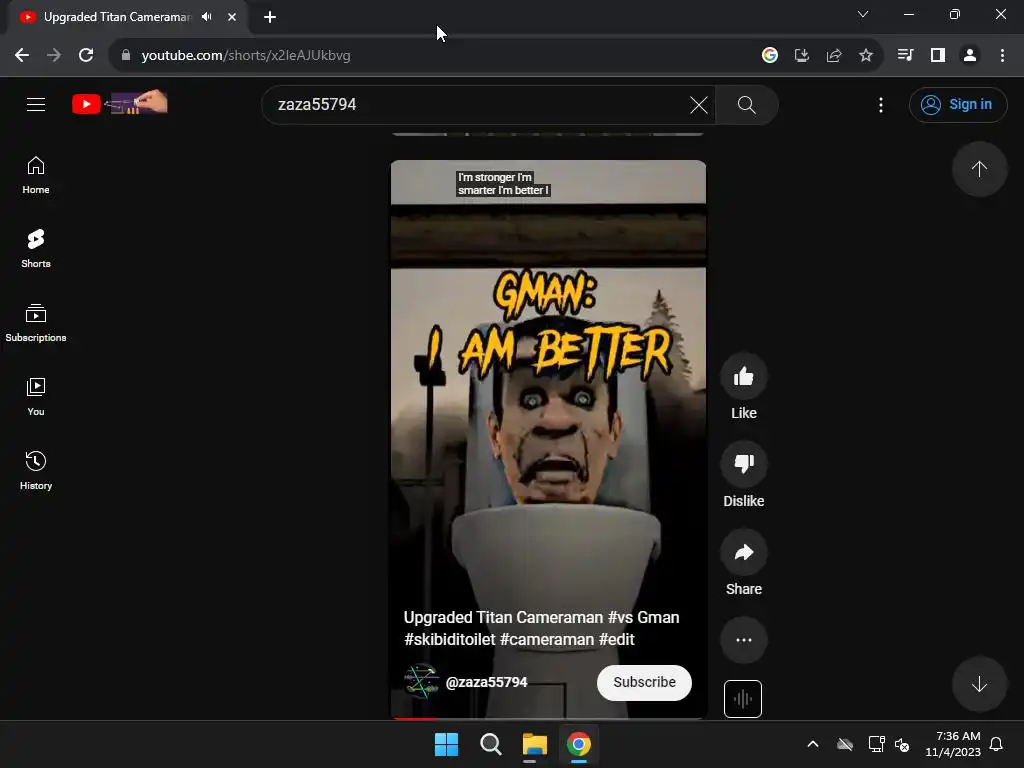Click the #edit hashtag

616,639
